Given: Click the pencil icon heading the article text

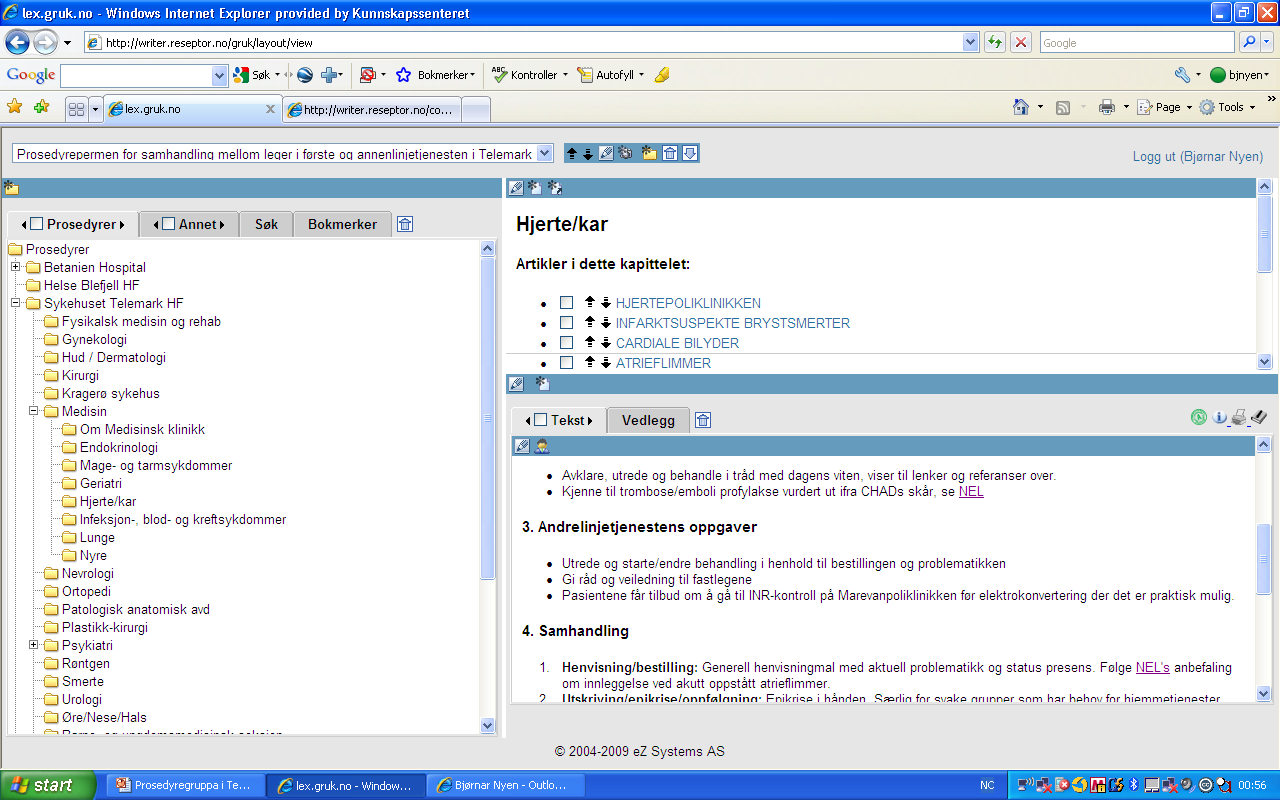Looking at the screenshot, I should coord(522,446).
